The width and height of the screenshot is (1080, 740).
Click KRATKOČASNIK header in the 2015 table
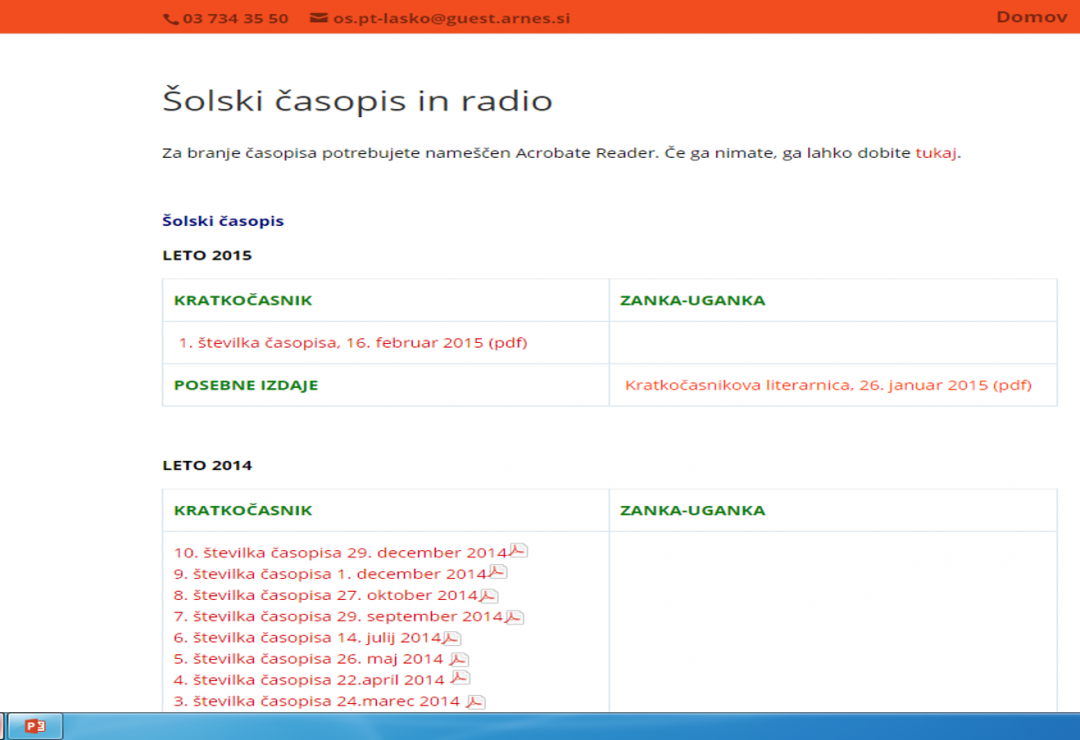(x=243, y=300)
